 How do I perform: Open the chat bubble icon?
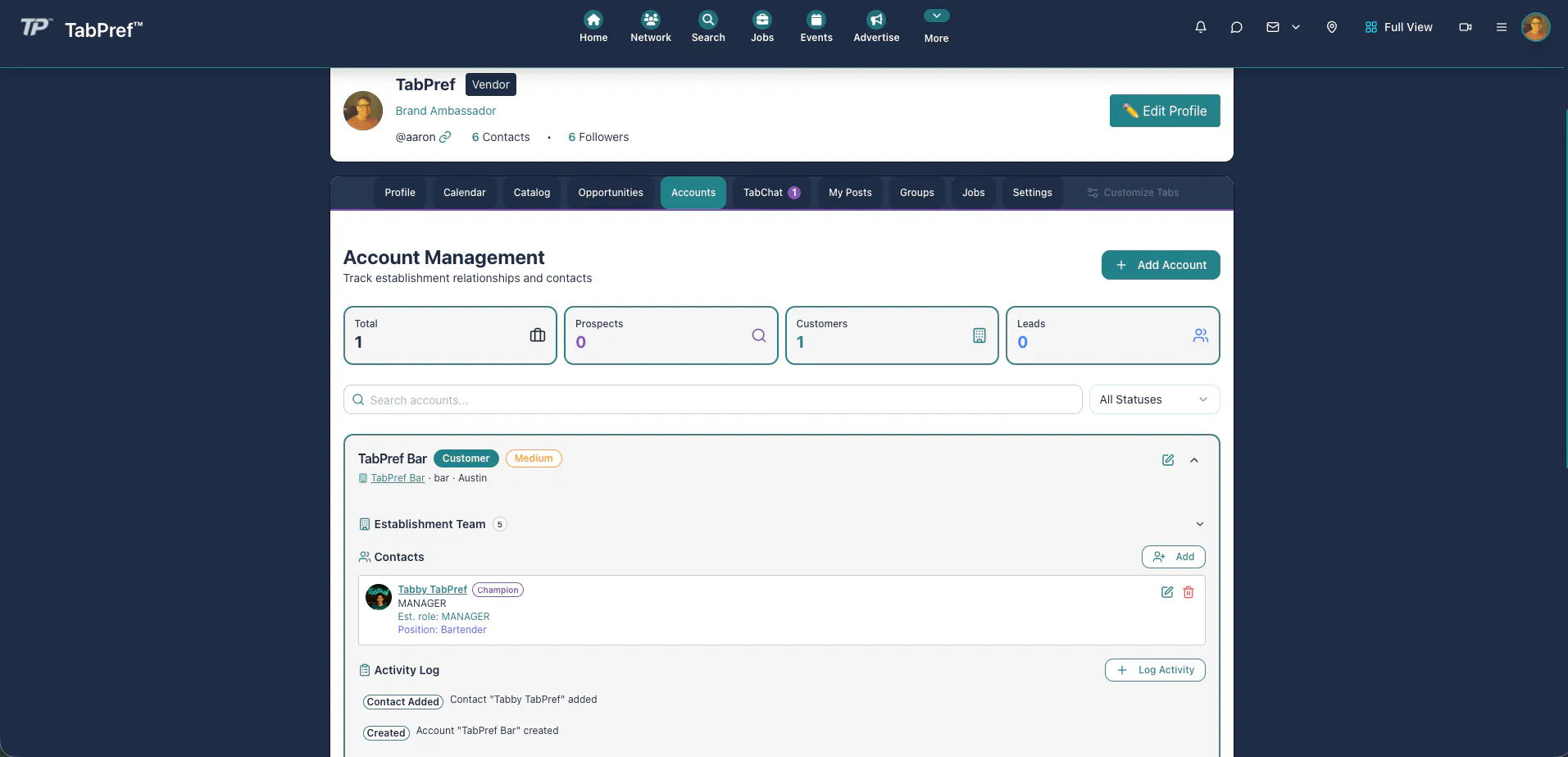click(x=1237, y=27)
